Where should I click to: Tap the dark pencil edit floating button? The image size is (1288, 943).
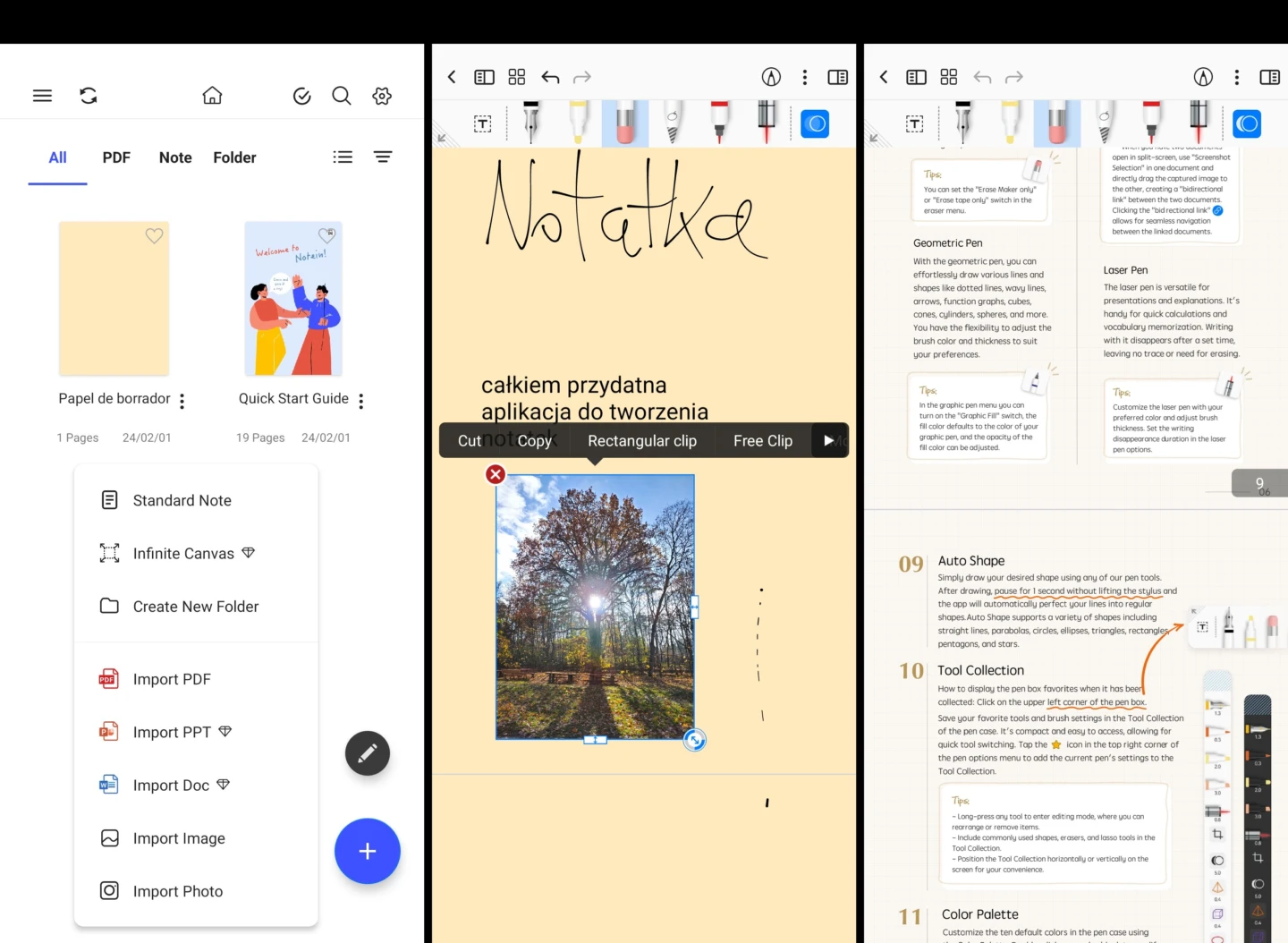368,753
